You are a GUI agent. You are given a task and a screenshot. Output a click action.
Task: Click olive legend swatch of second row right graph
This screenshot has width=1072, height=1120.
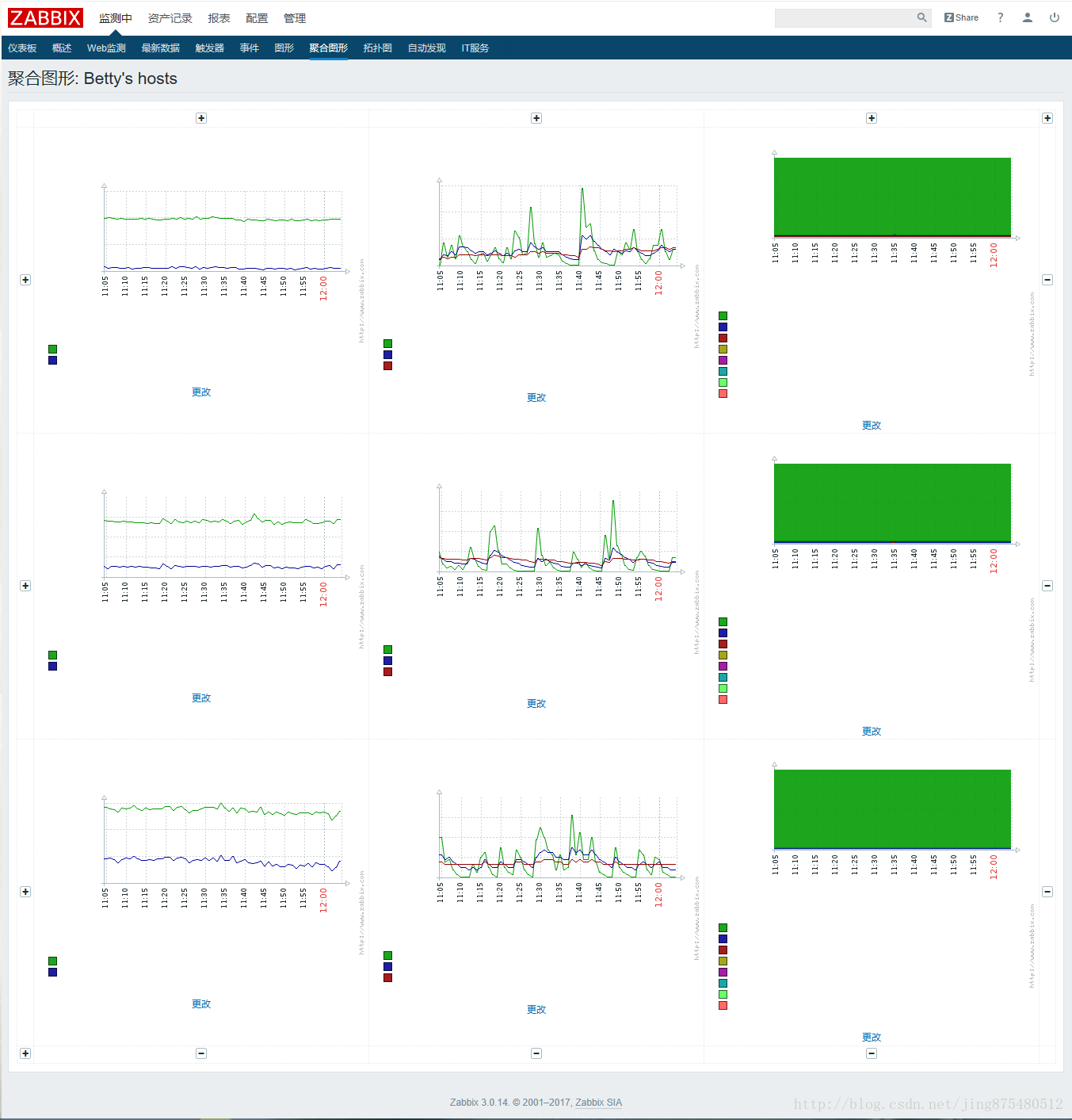pos(723,656)
